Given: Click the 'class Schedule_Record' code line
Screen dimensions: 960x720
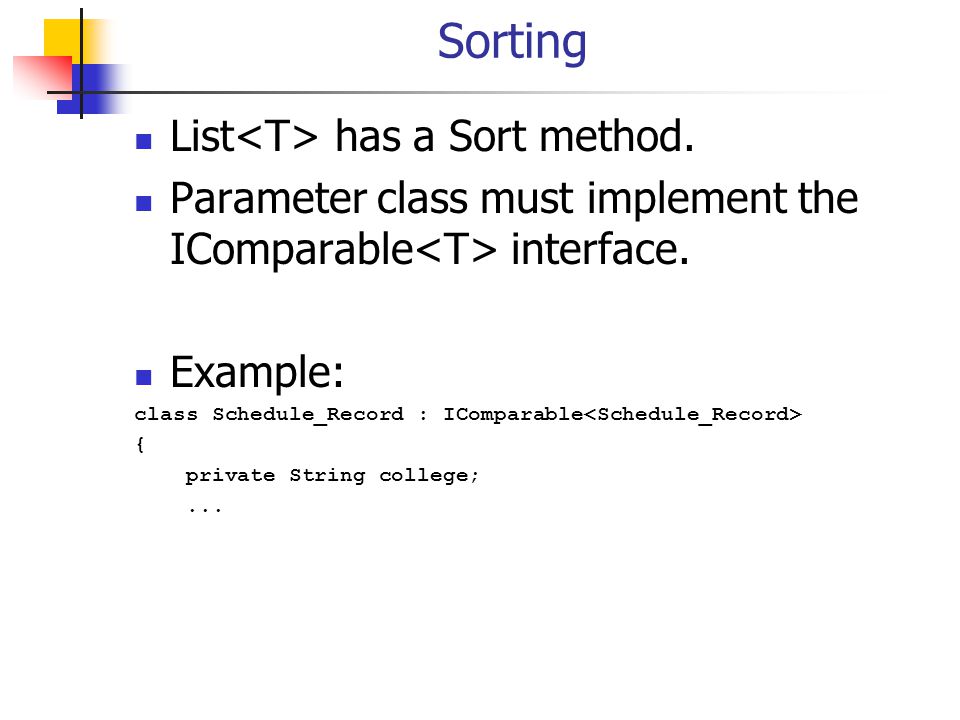Looking at the screenshot, I should click(x=468, y=414).
